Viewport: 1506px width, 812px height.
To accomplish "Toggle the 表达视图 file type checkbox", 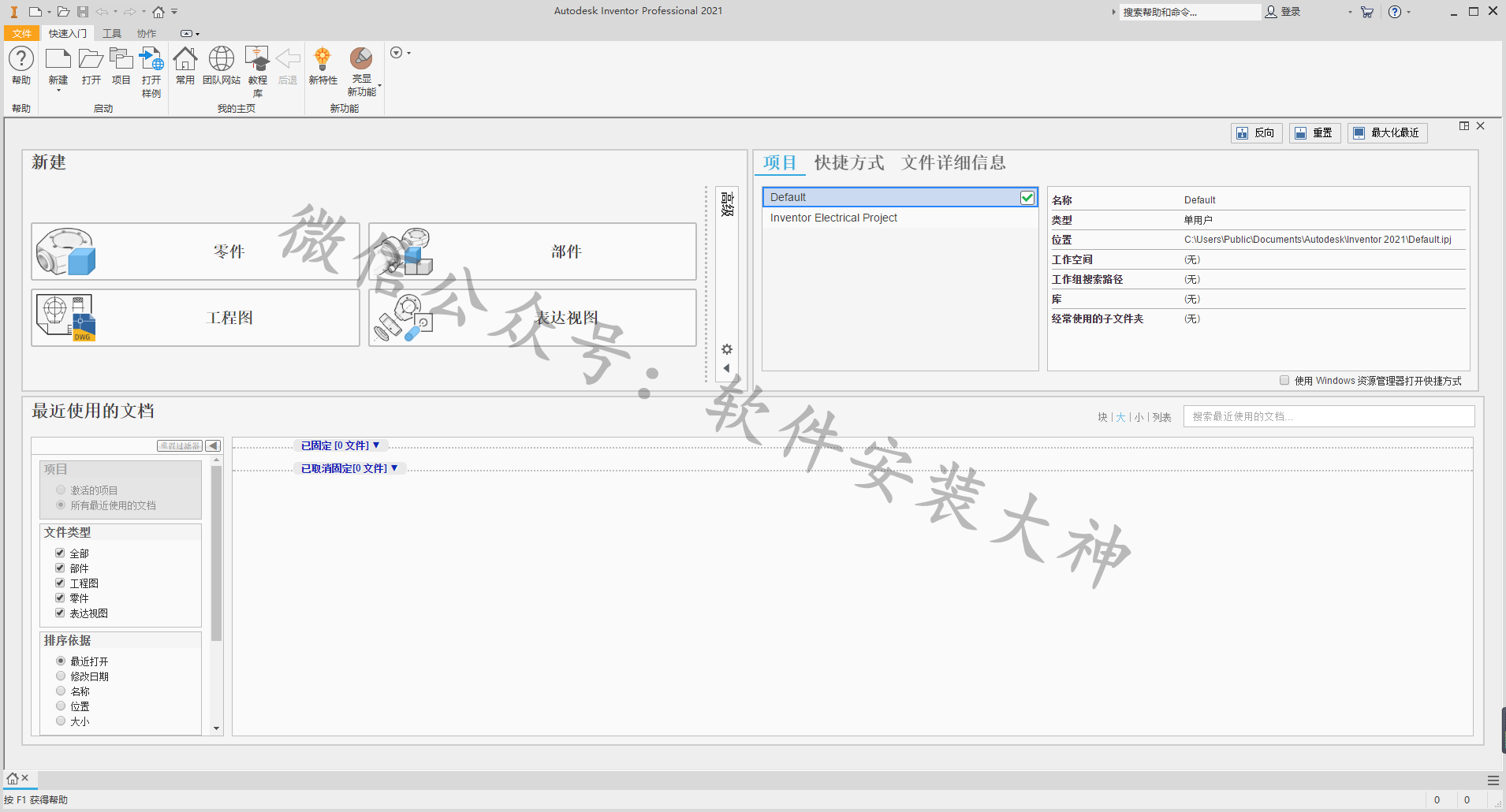I will [x=60, y=613].
